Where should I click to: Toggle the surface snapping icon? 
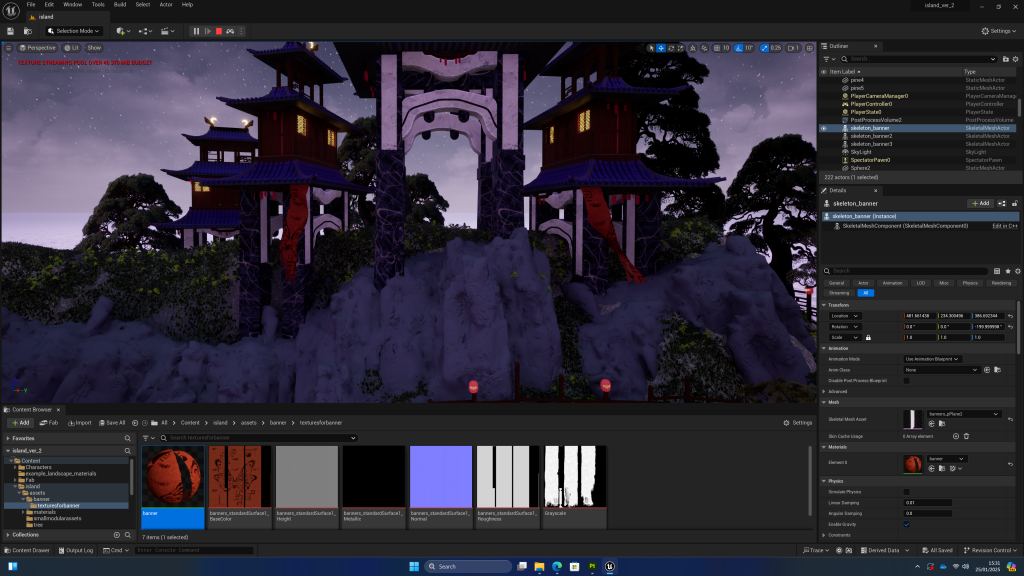(x=704, y=48)
